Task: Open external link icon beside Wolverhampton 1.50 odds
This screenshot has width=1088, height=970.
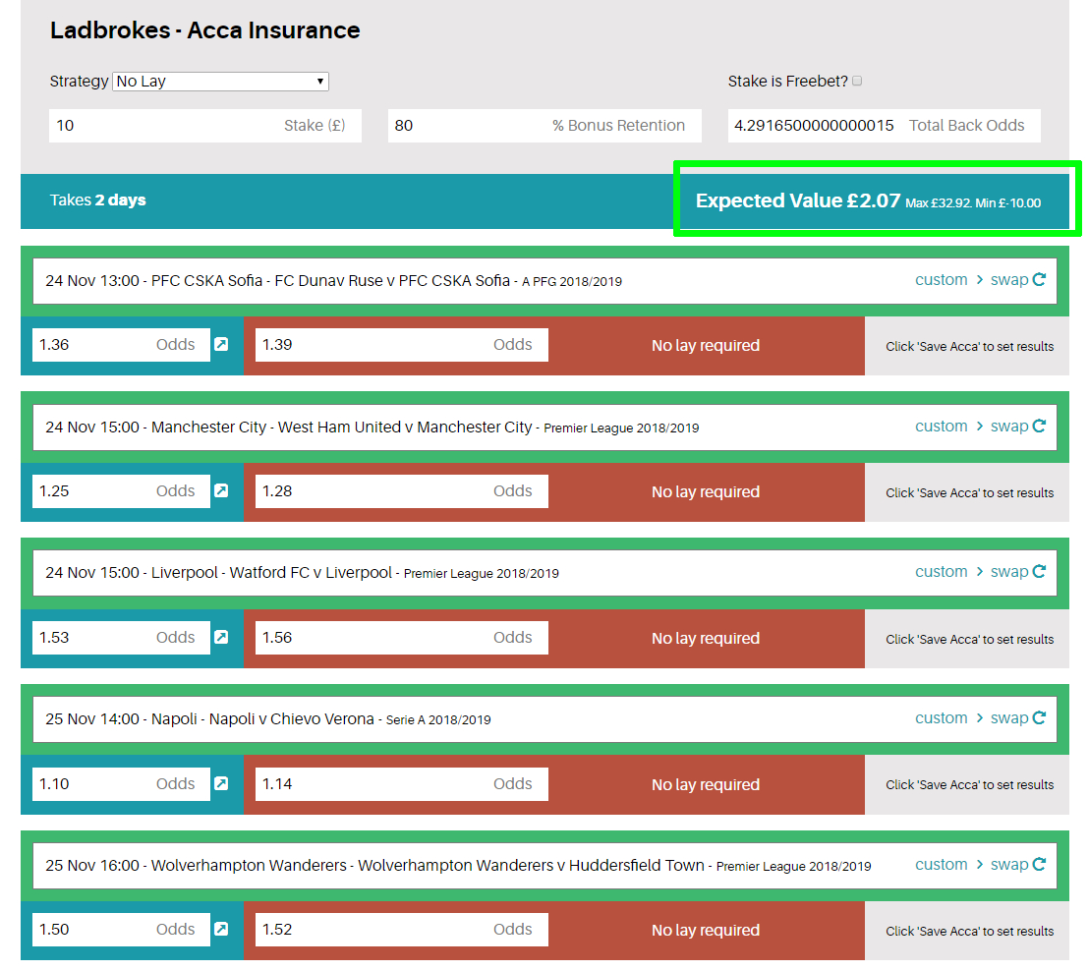Action: (221, 929)
